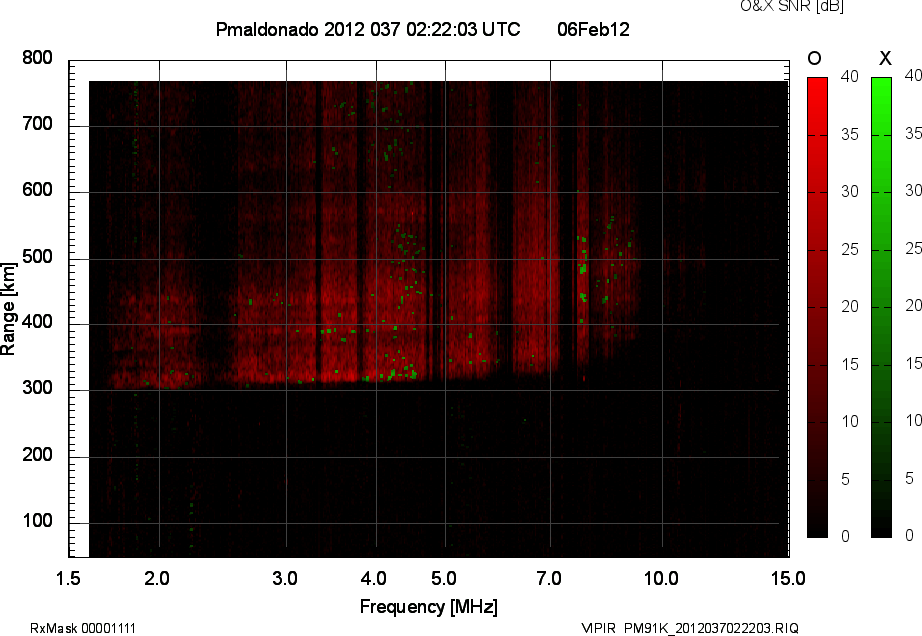
Task: Click the 15.0 frequency tick label
Action: (788, 578)
